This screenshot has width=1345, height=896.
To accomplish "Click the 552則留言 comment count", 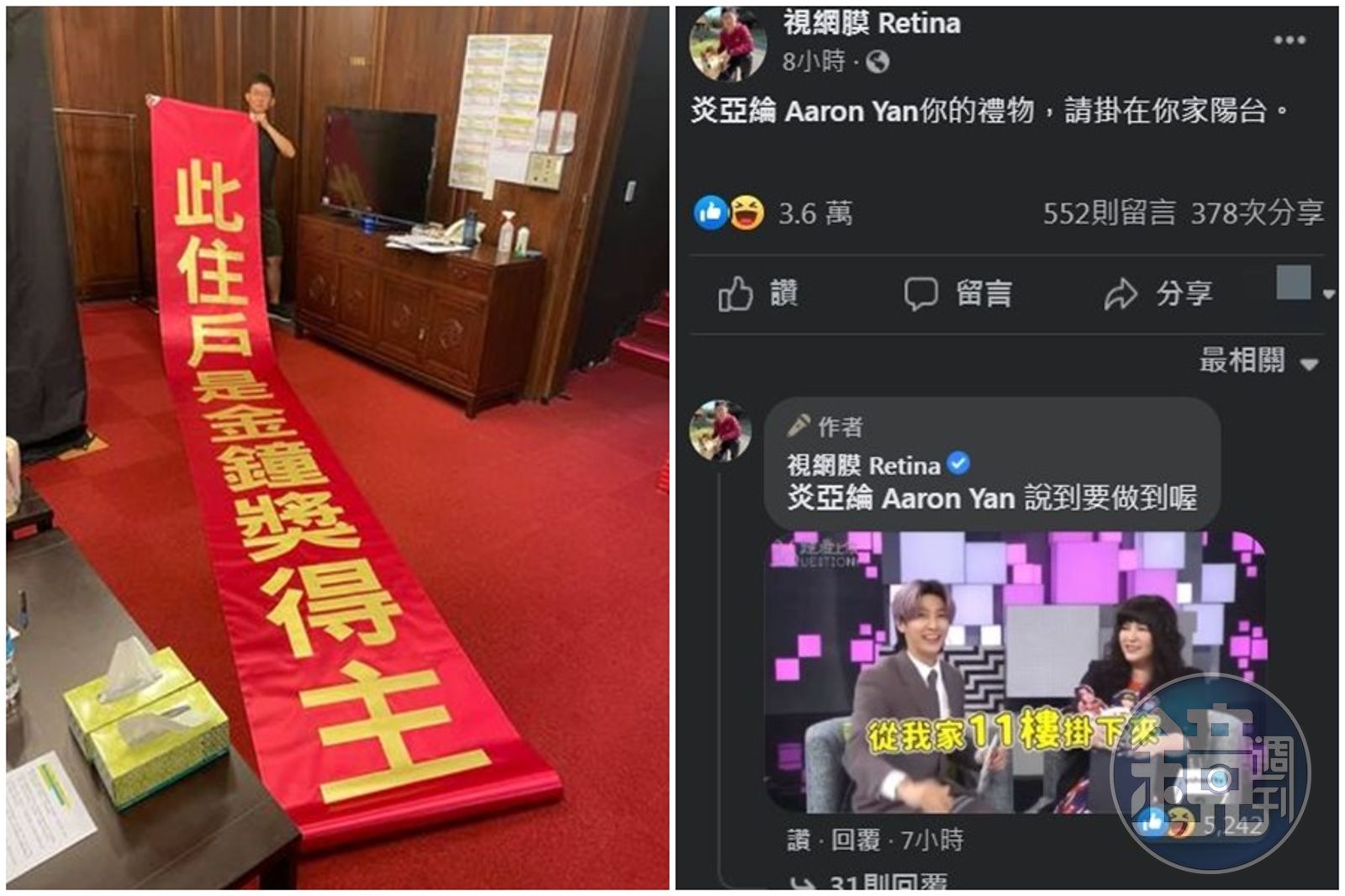I will click(1110, 213).
